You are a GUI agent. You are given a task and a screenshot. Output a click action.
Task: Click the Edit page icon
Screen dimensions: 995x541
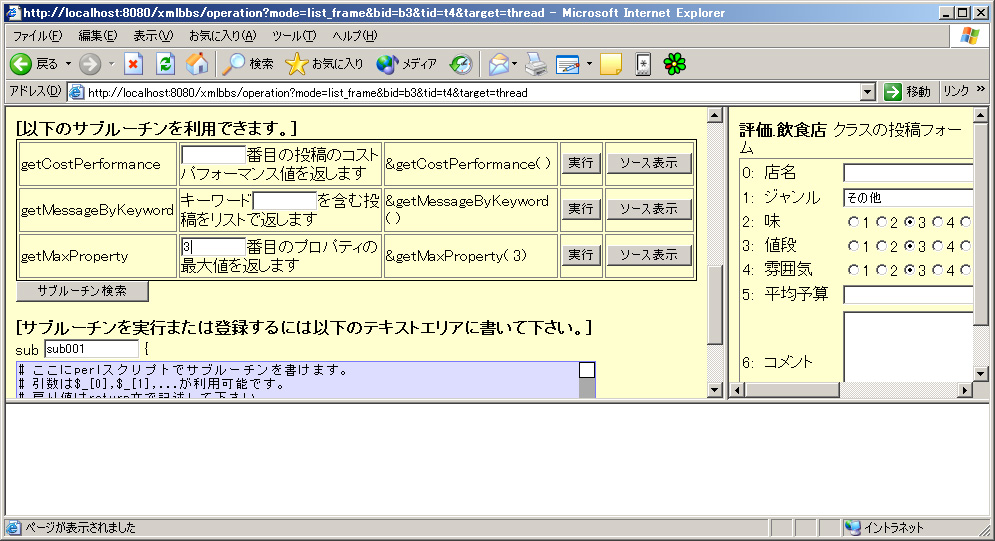click(x=567, y=64)
